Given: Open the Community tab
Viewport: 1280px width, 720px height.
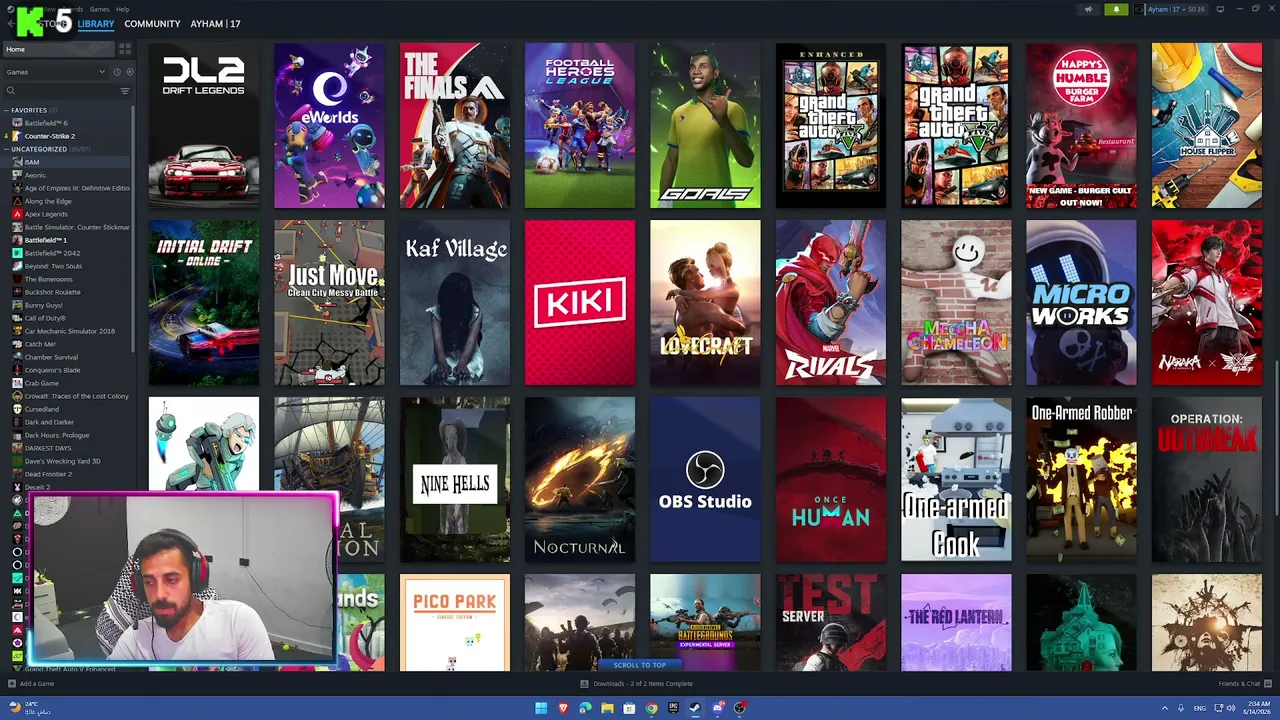Looking at the screenshot, I should 152,23.
